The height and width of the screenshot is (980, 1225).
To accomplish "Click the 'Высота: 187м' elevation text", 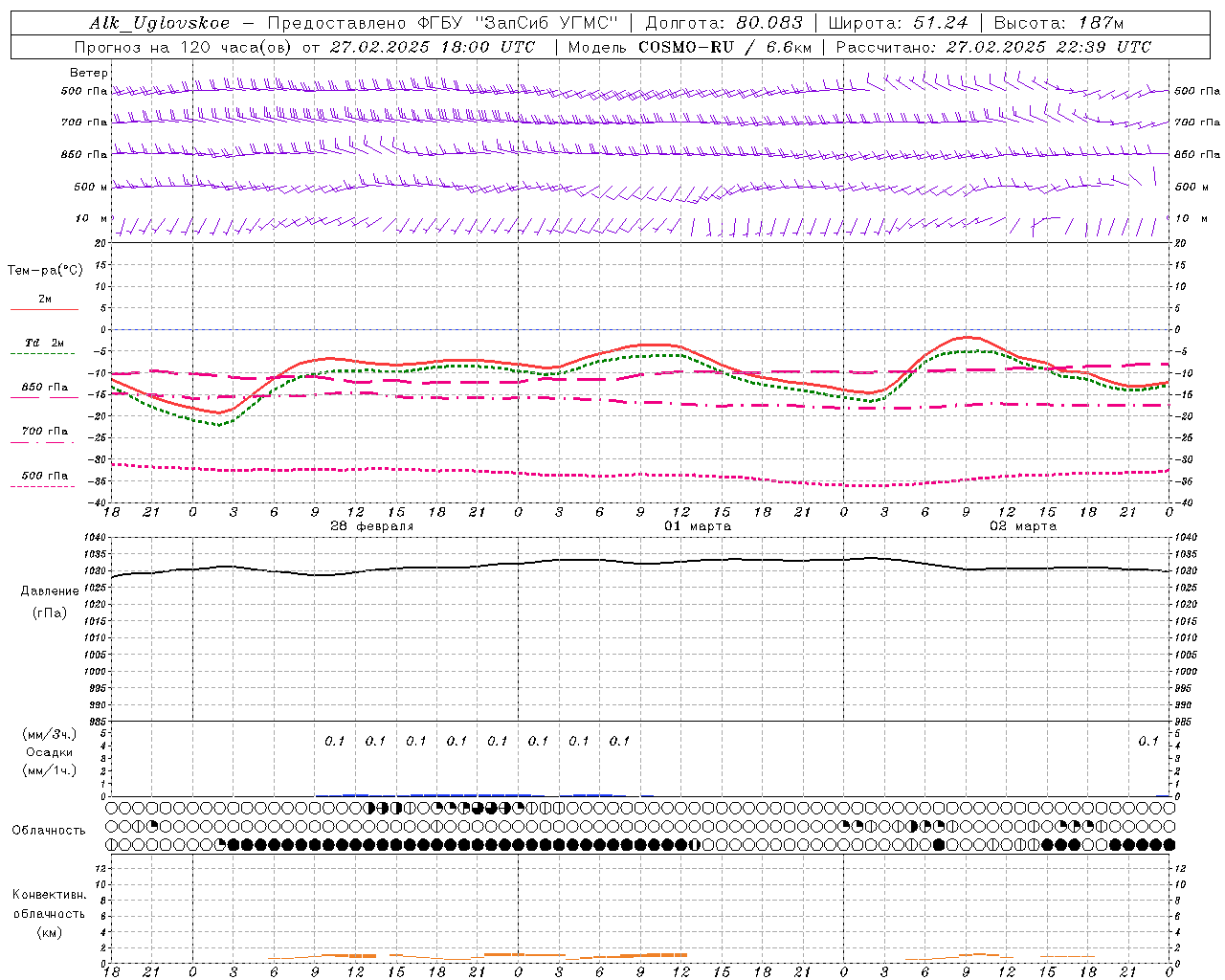I will 1058,23.
